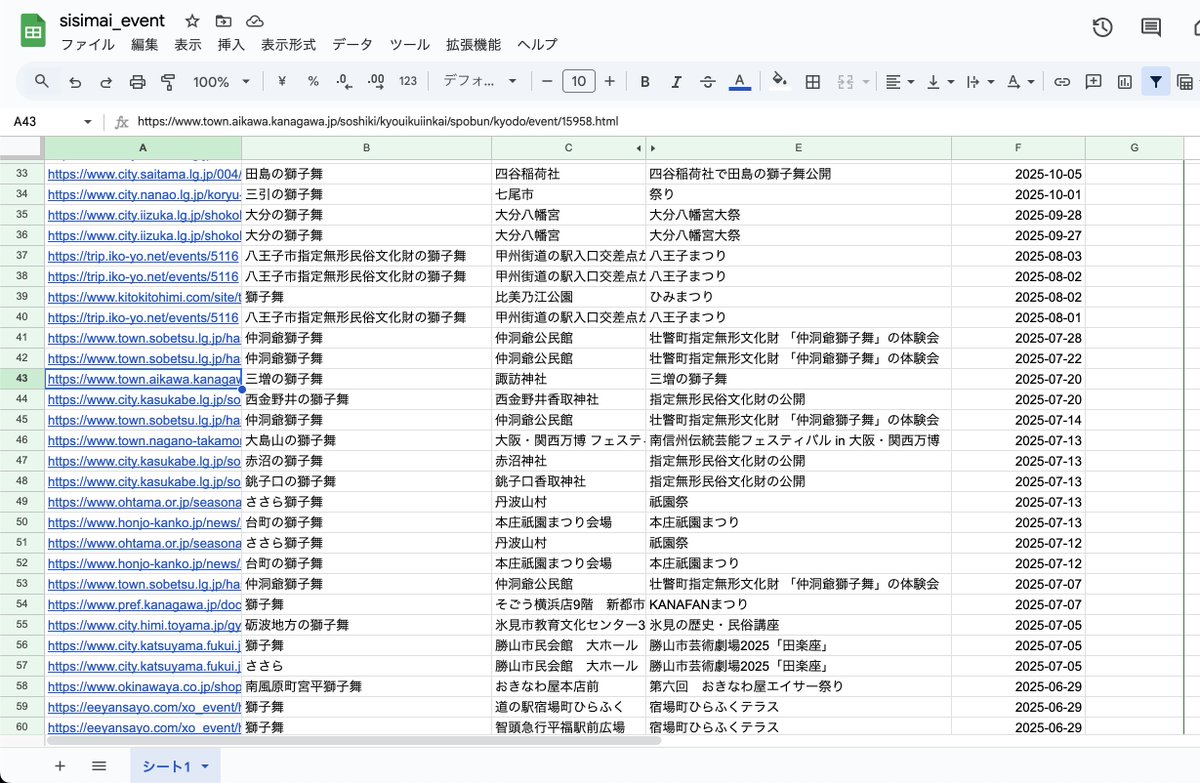Insert a link with chain icon
Screen dimensions: 1200x783
coord(1063,81)
